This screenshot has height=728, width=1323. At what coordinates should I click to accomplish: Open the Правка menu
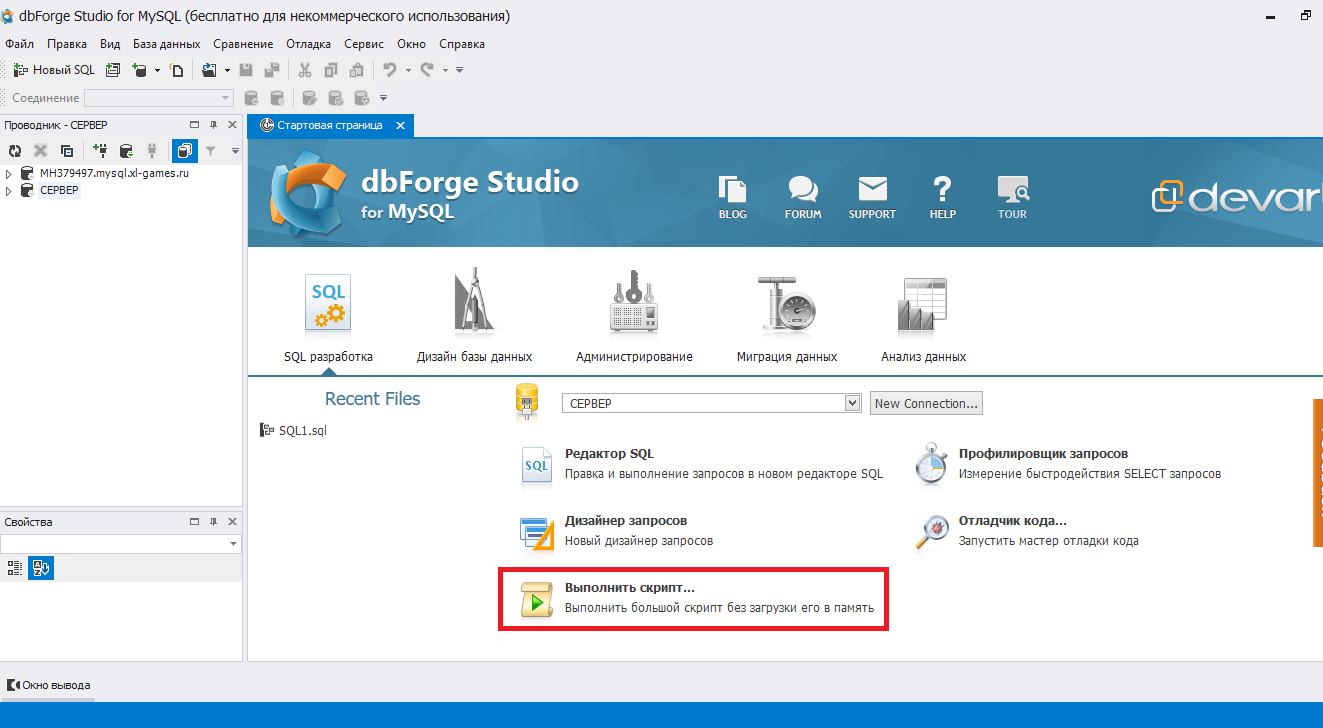coord(67,44)
